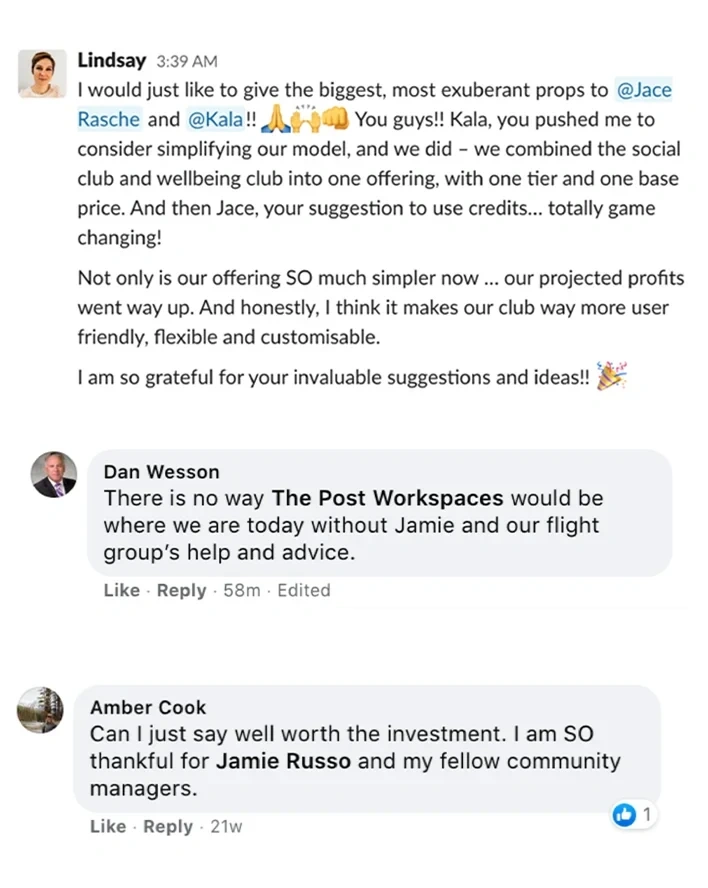The width and height of the screenshot is (708, 888).
Task: Click the party popper emoji
Action: click(x=610, y=376)
